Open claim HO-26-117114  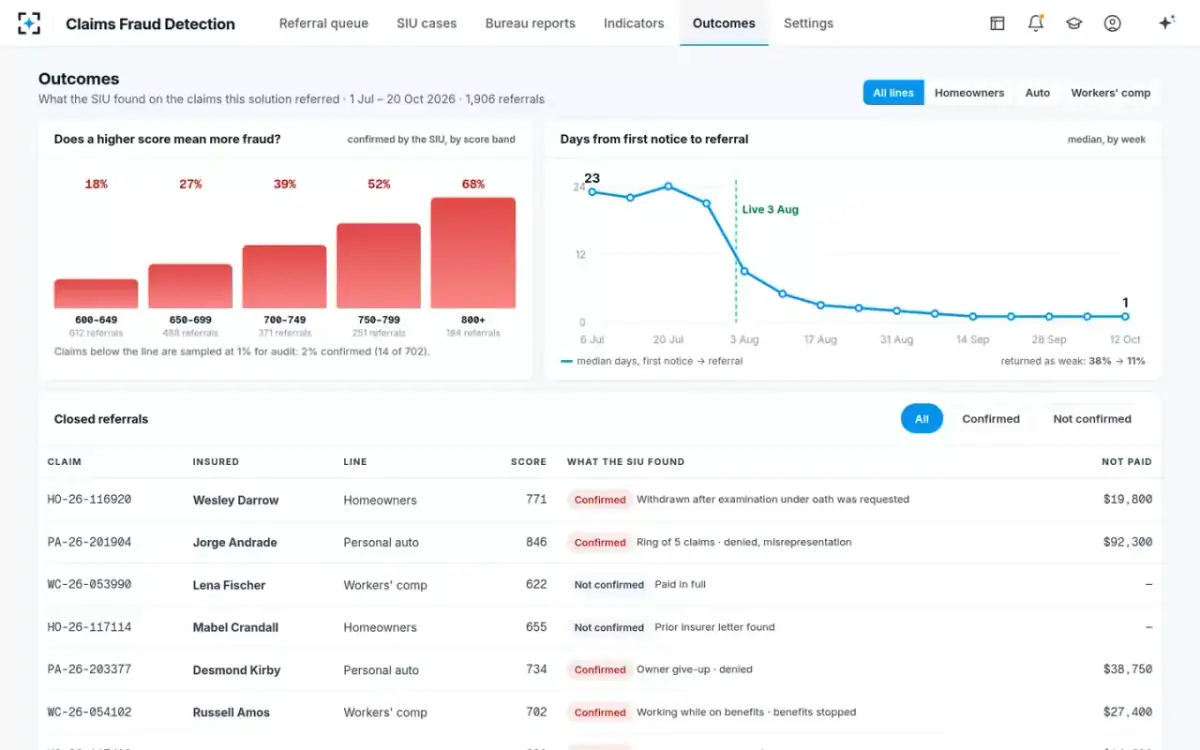pos(89,627)
